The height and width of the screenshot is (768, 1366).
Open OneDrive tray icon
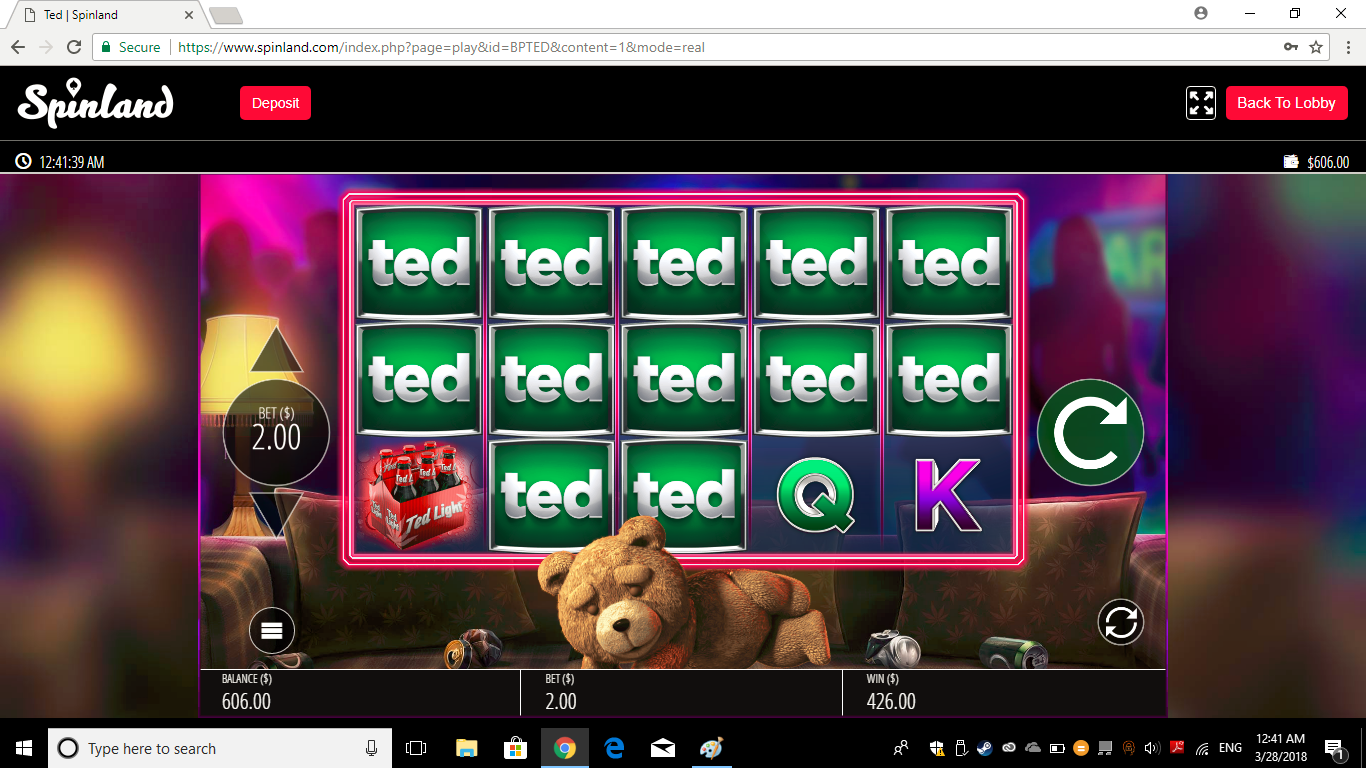1033,748
